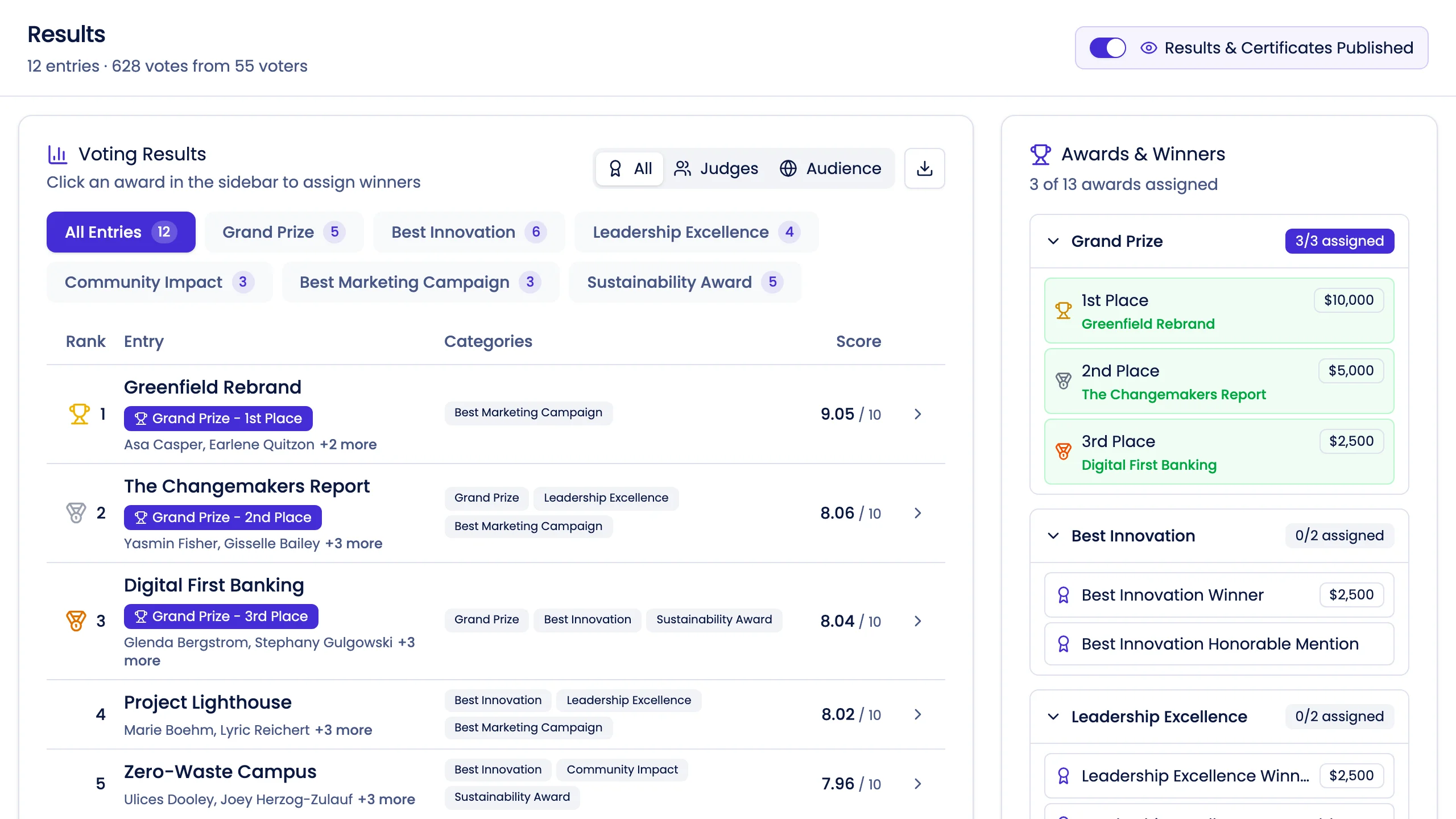The width and height of the screenshot is (1456, 819).
Task: Open the Community Impact category filter
Action: point(159,282)
